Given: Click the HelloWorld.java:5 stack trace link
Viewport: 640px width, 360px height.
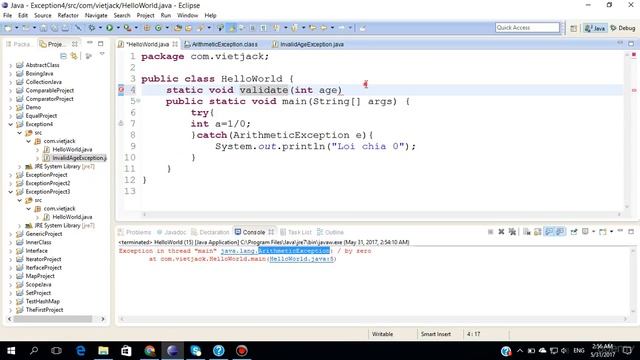Looking at the screenshot, I should pos(302,259).
